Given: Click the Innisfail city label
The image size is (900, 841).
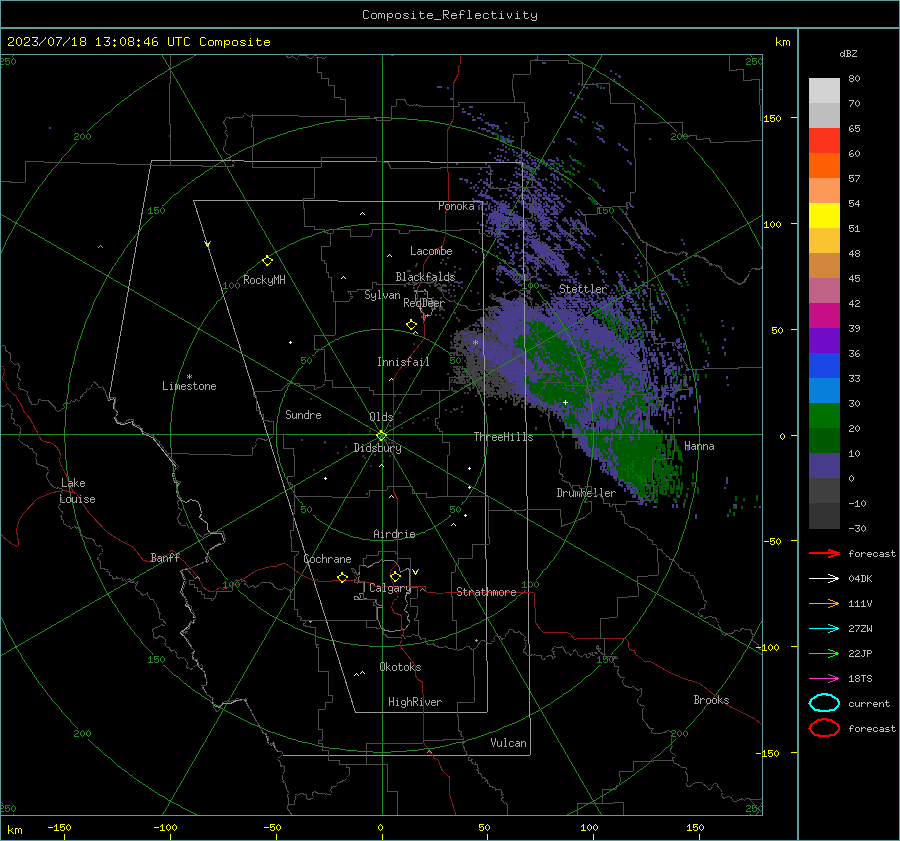Looking at the screenshot, I should (x=403, y=362).
